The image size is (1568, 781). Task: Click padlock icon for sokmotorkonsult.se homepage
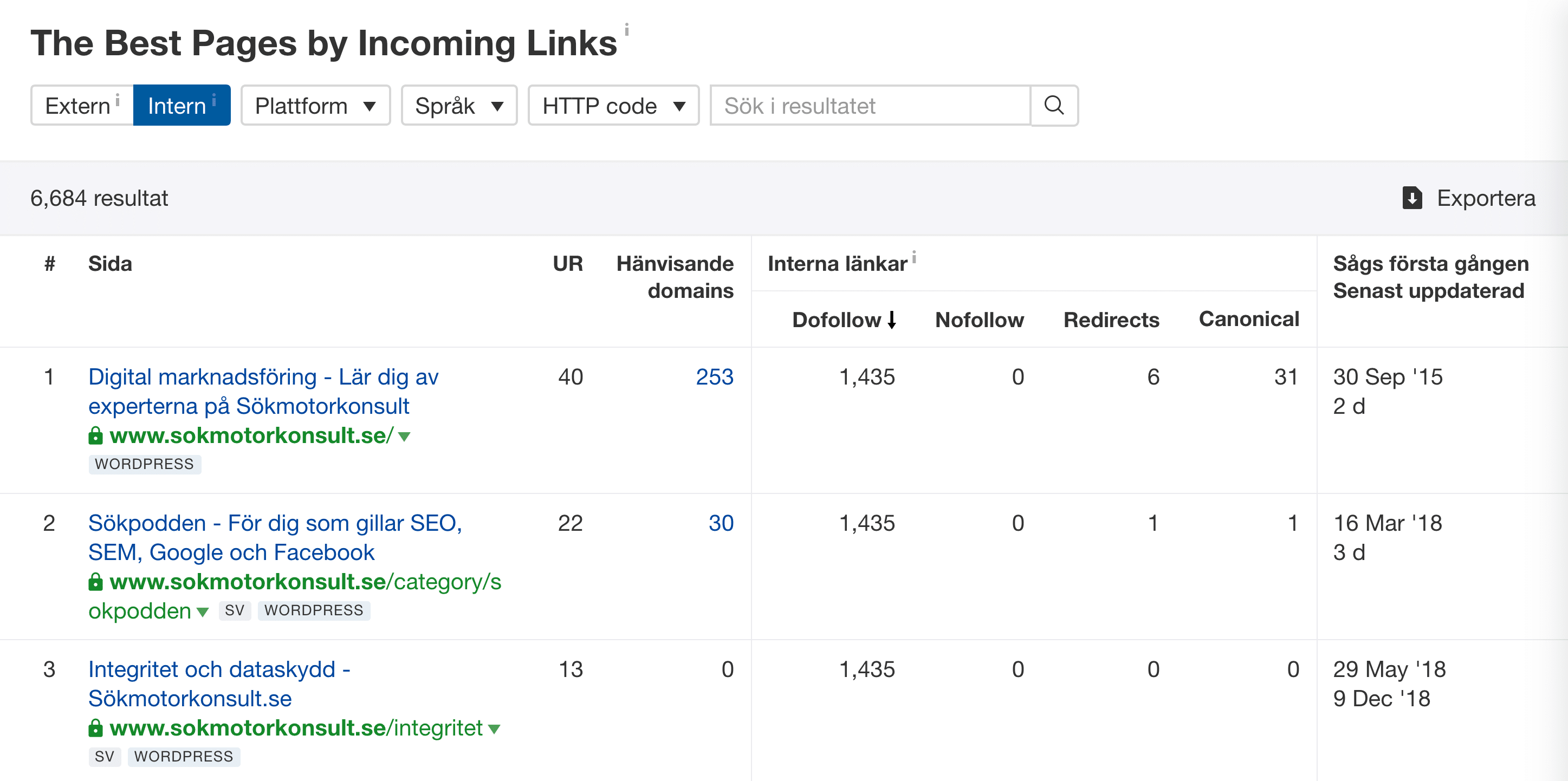[x=95, y=435]
